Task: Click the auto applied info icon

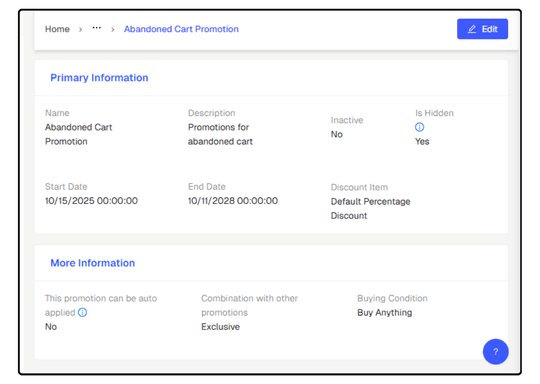Action: pyautogui.click(x=83, y=312)
